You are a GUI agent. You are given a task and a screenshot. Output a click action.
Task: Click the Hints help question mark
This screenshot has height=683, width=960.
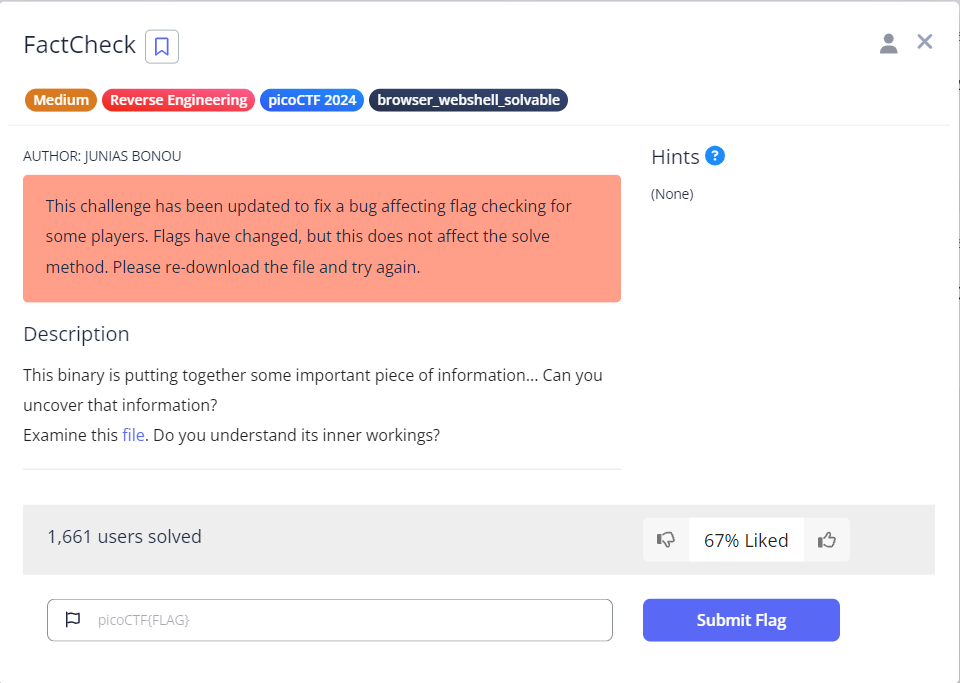714,156
